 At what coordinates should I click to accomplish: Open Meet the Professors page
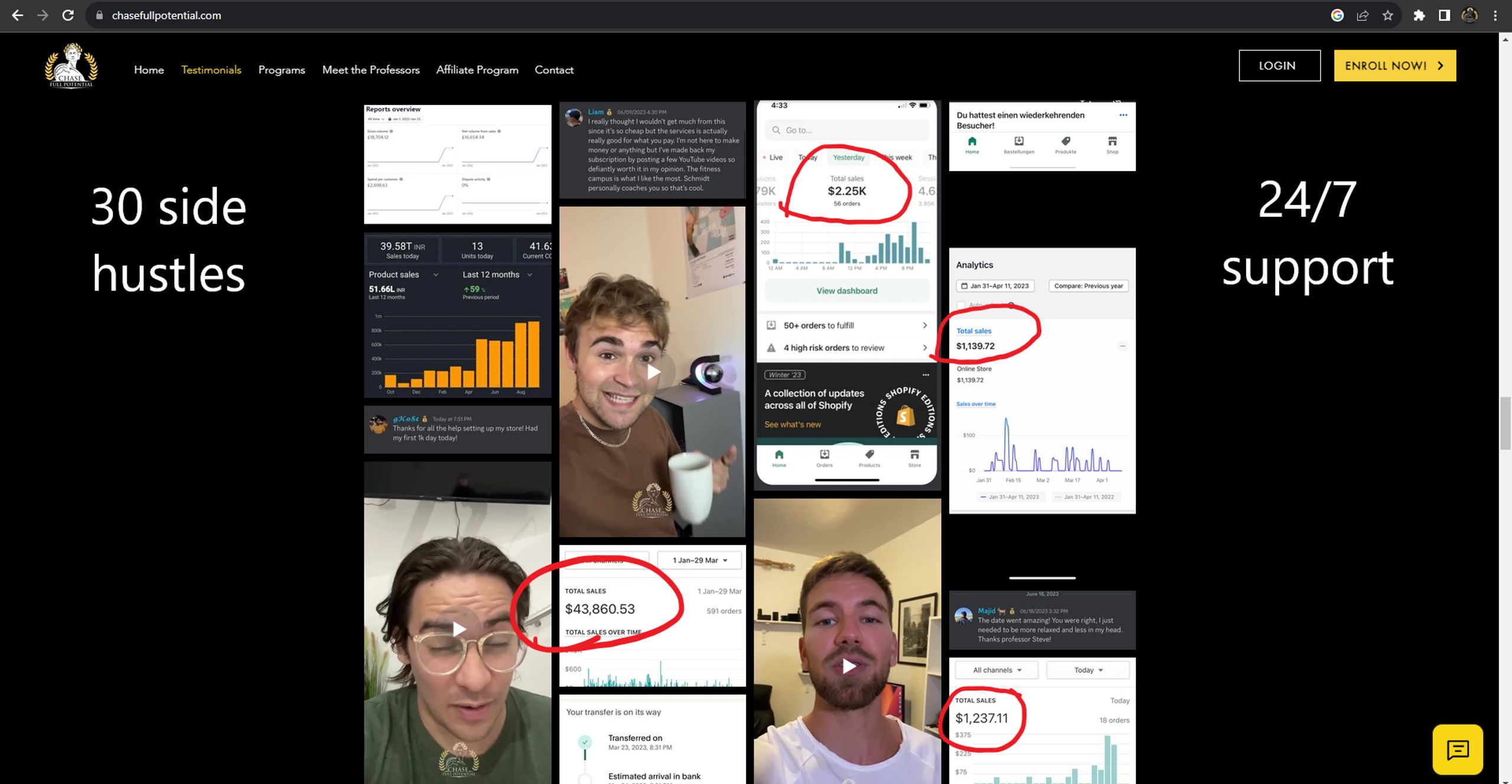(371, 70)
